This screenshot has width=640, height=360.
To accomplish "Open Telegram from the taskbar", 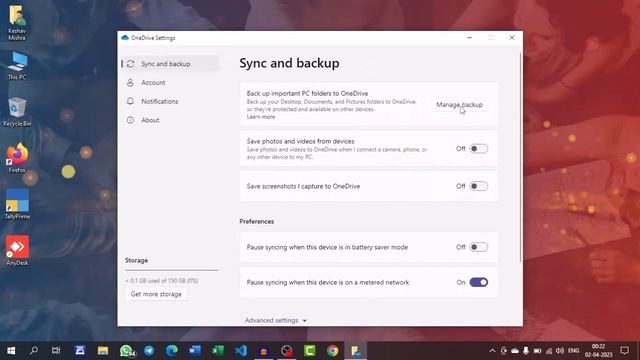I will (x=149, y=351).
